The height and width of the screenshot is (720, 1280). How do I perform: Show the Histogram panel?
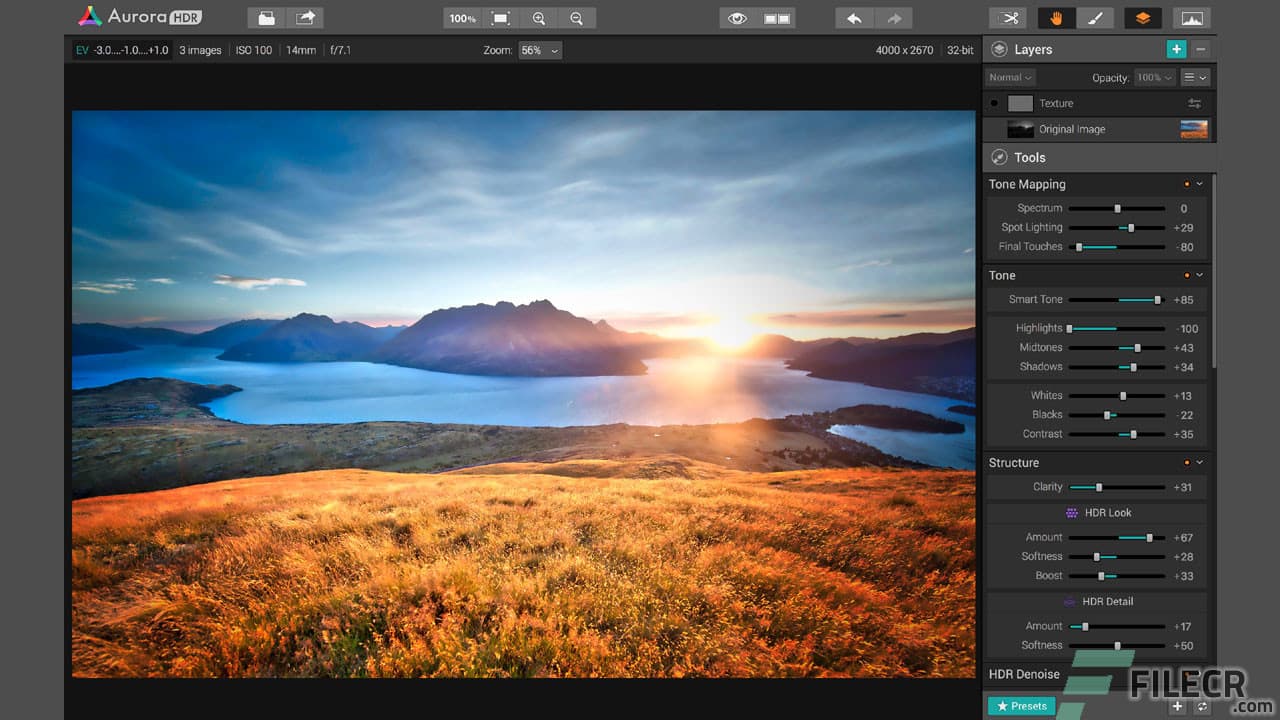[x=1191, y=17]
